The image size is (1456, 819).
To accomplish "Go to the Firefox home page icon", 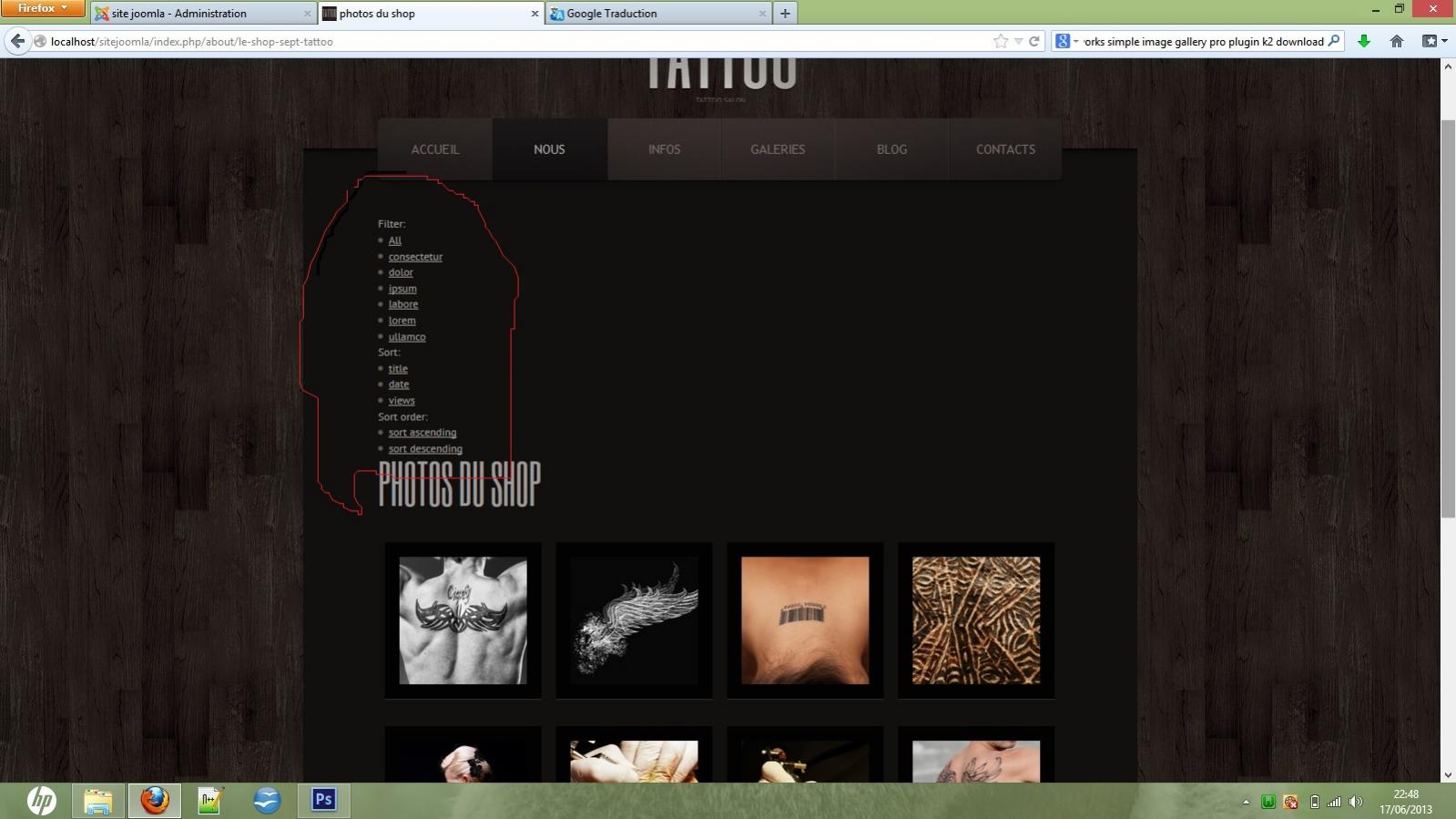I will point(1397,41).
